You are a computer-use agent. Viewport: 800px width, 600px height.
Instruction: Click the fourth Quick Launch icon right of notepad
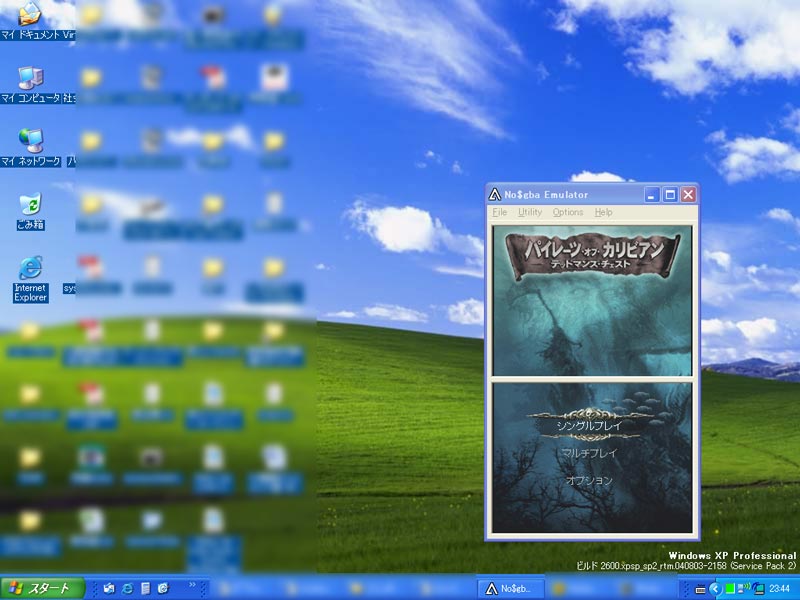pyautogui.click(x=163, y=588)
